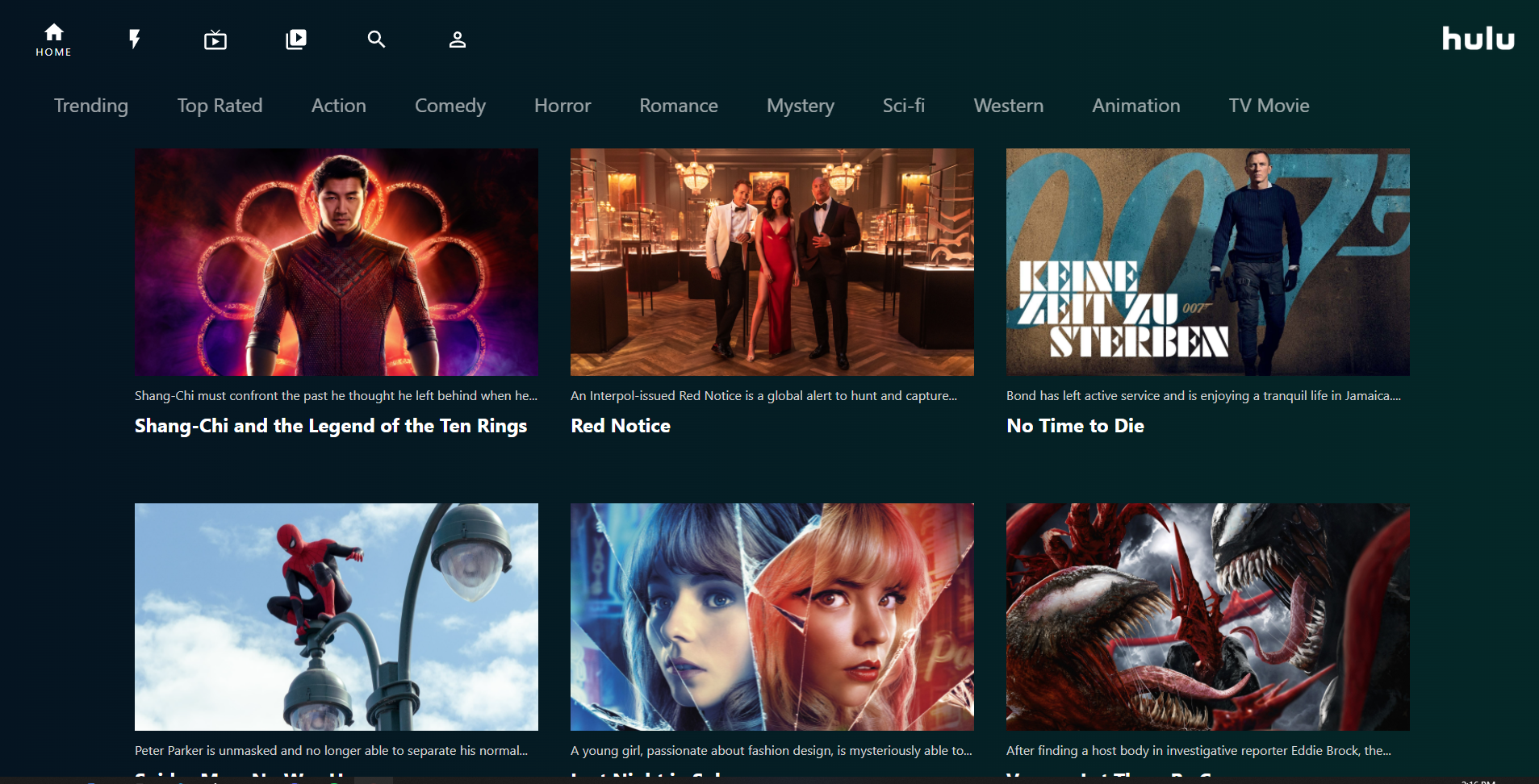Open the Spider-Man poster thumbnail
This screenshot has width=1539, height=784.
click(x=336, y=616)
